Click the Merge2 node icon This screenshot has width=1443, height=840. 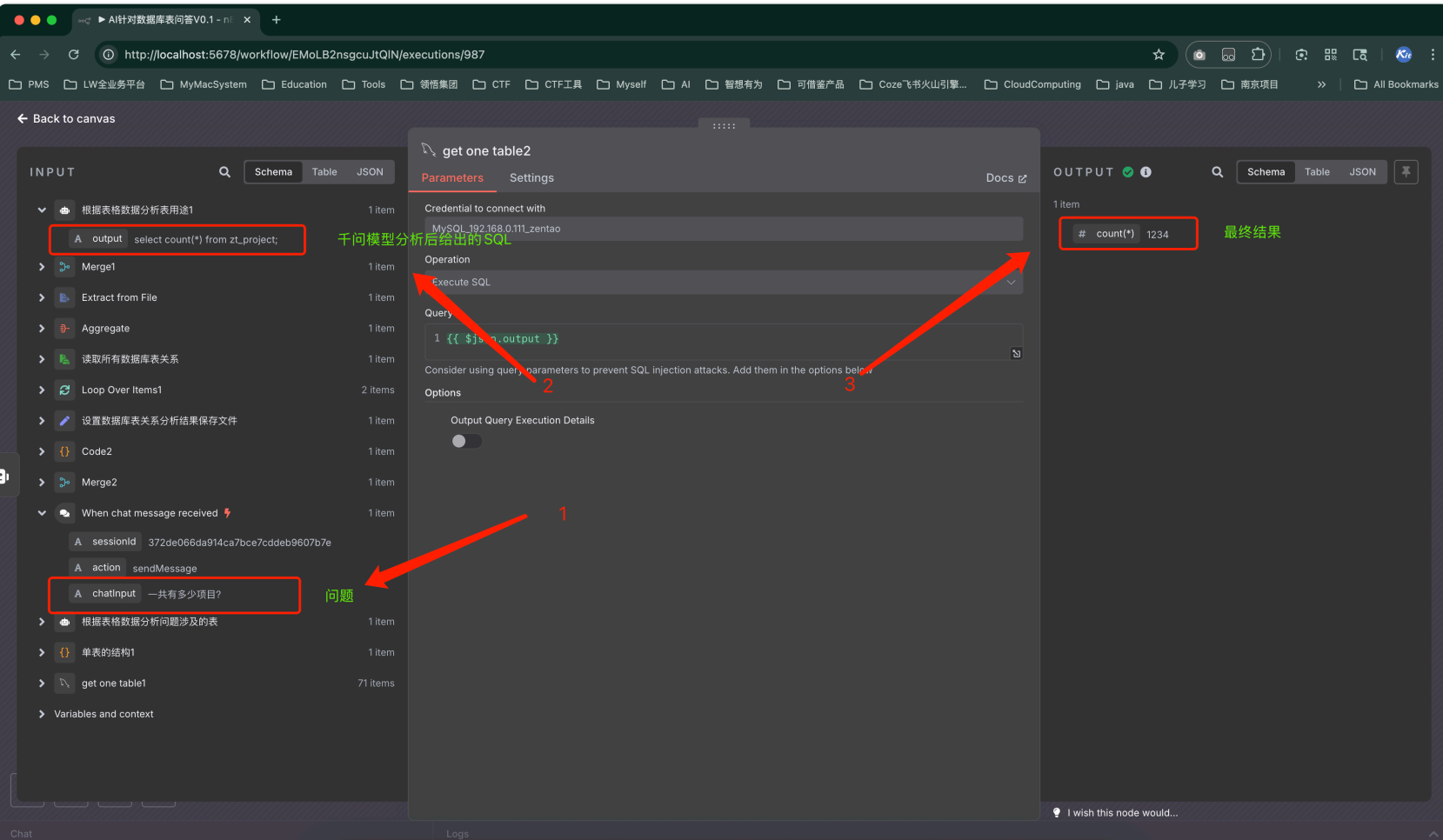click(x=64, y=483)
